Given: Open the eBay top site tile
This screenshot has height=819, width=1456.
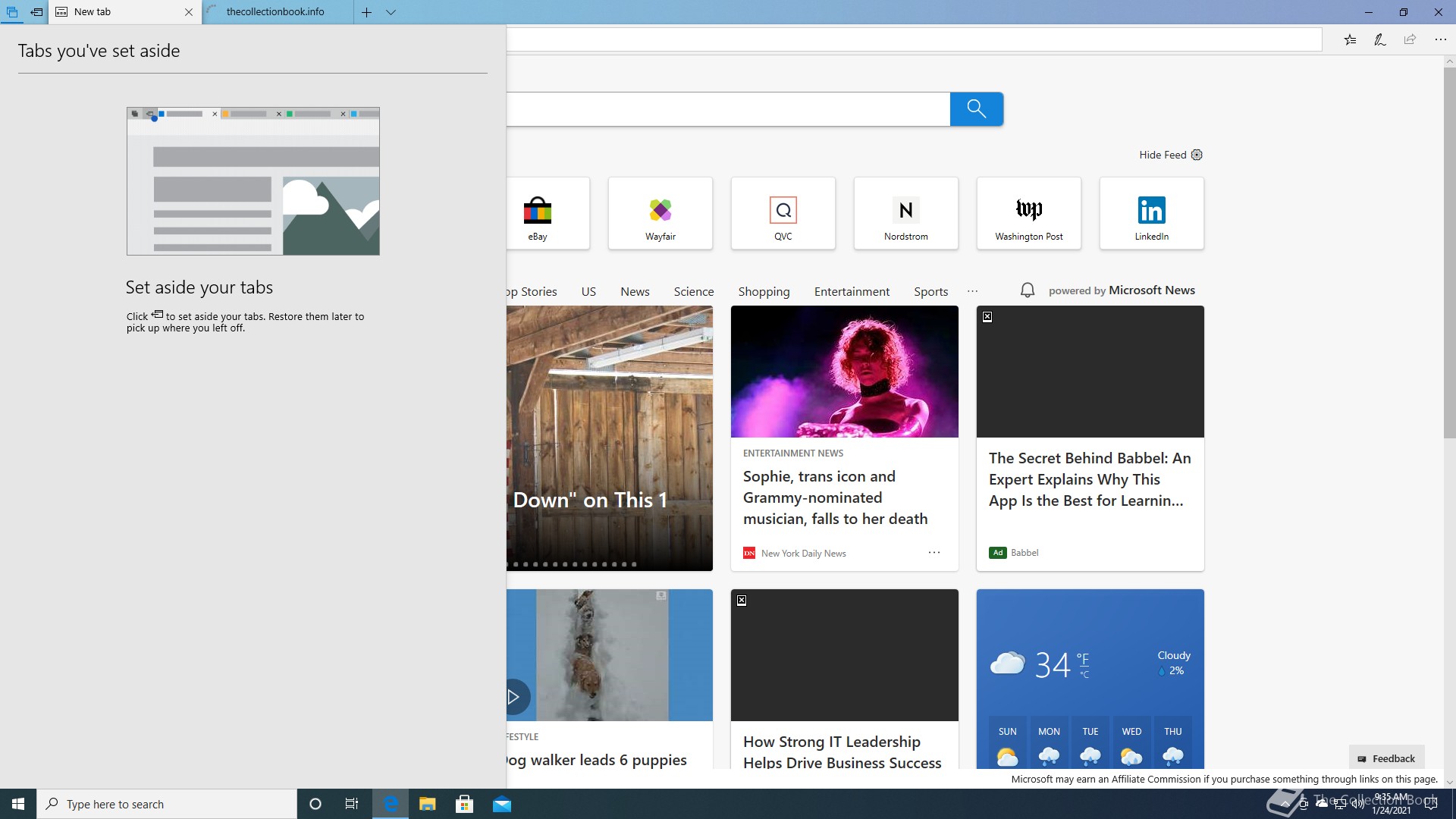Looking at the screenshot, I should (548, 213).
